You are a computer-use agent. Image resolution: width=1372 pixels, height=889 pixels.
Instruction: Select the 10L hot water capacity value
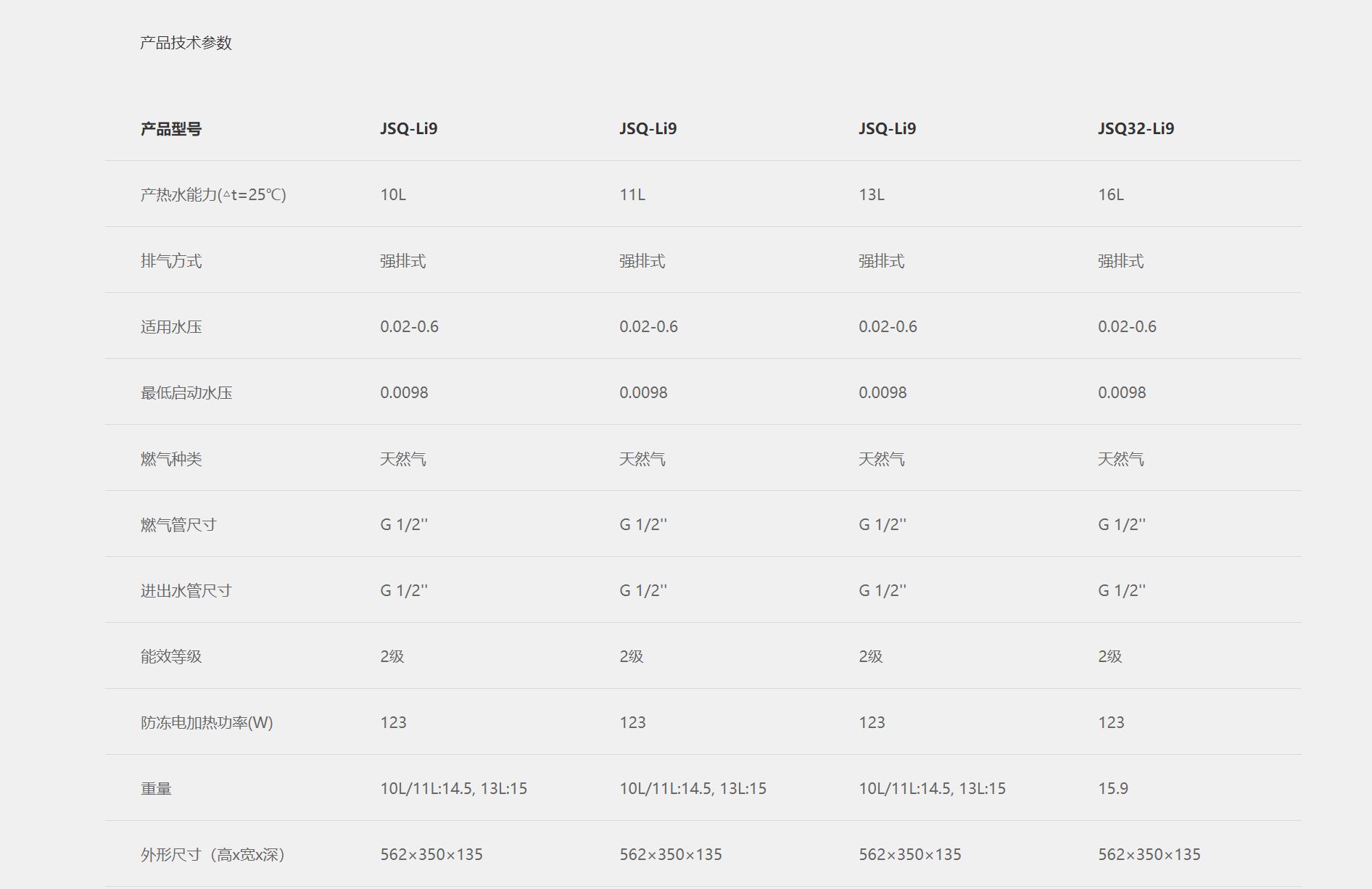click(x=393, y=194)
